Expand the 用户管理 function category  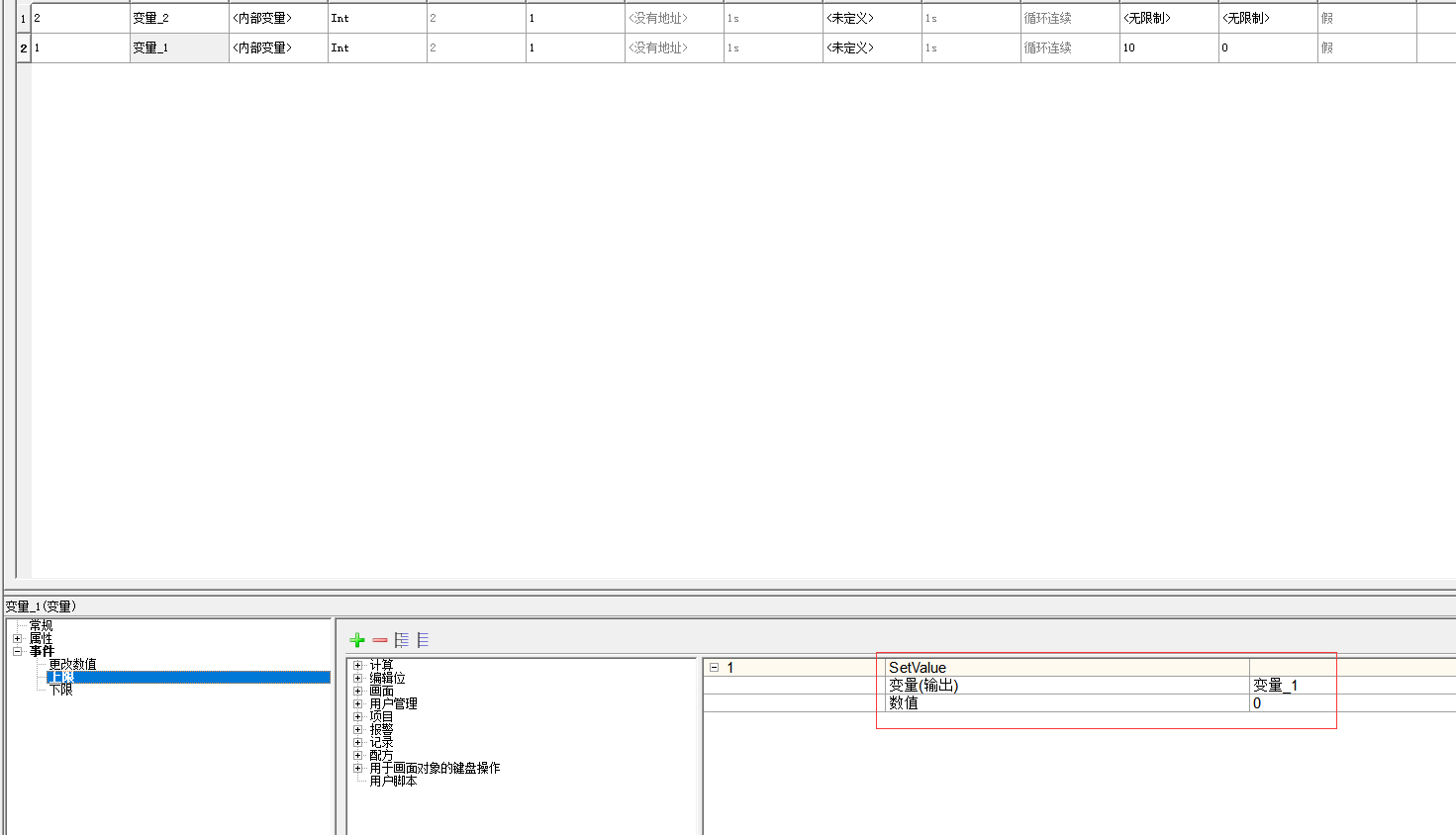358,704
